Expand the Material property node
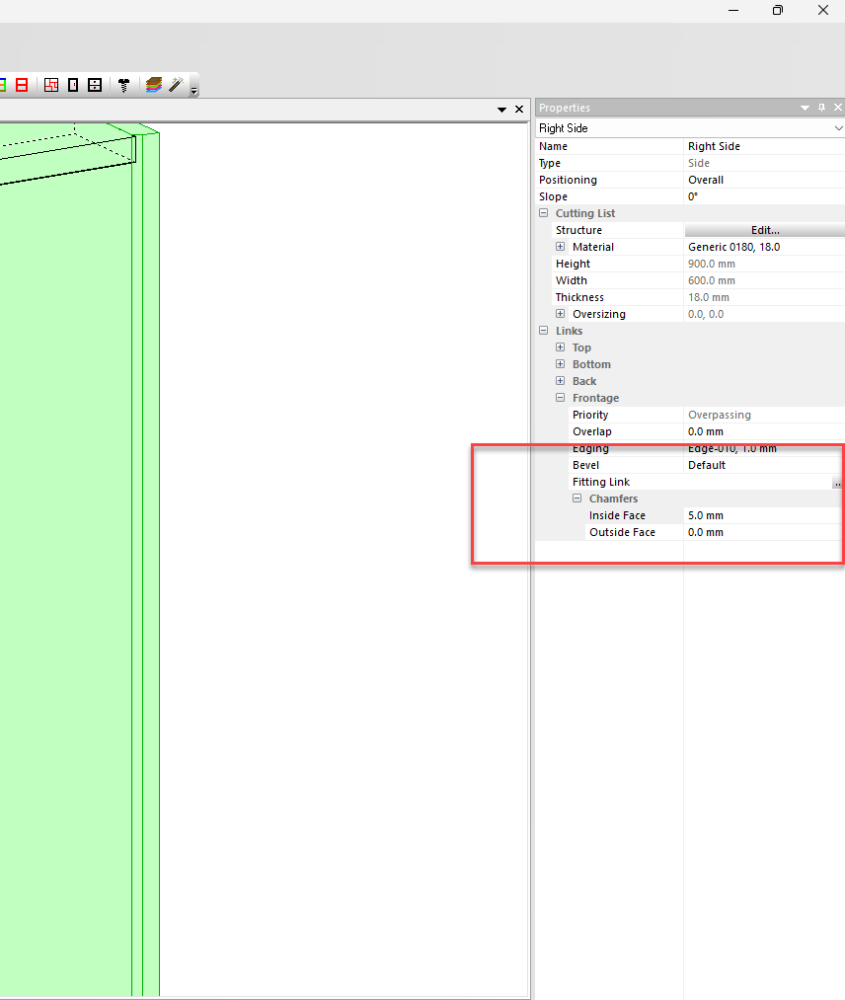Image resolution: width=845 pixels, height=1000 pixels. 561,247
